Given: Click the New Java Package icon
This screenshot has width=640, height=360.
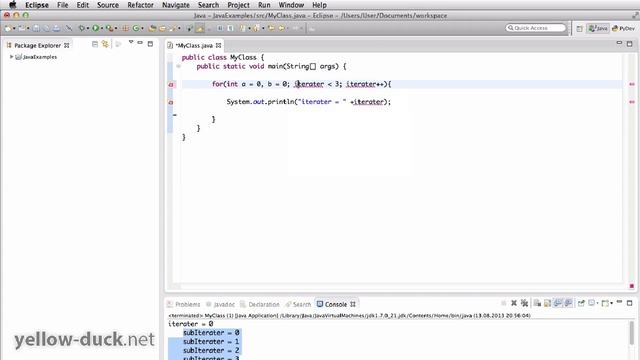Looking at the screenshot, I should click(x=125, y=29).
